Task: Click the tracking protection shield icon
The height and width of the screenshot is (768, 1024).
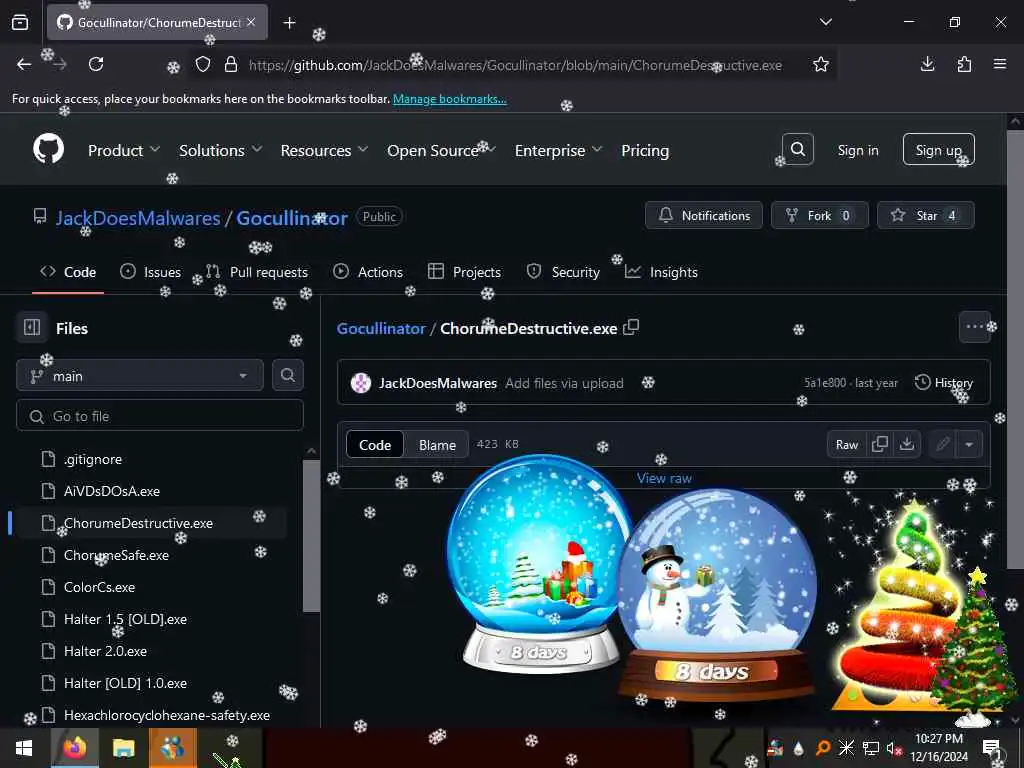Action: (x=203, y=64)
